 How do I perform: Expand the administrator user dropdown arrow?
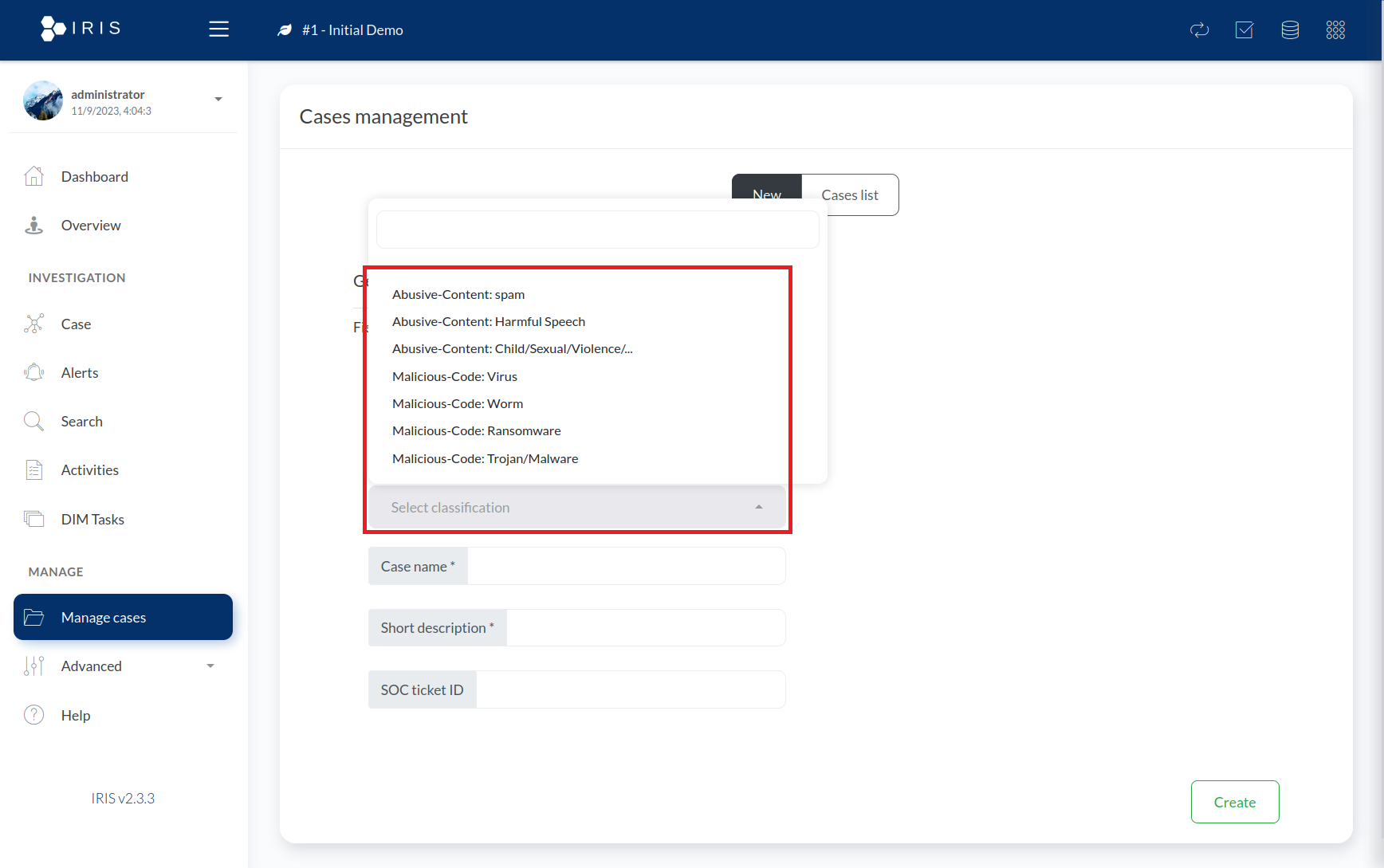tap(218, 100)
